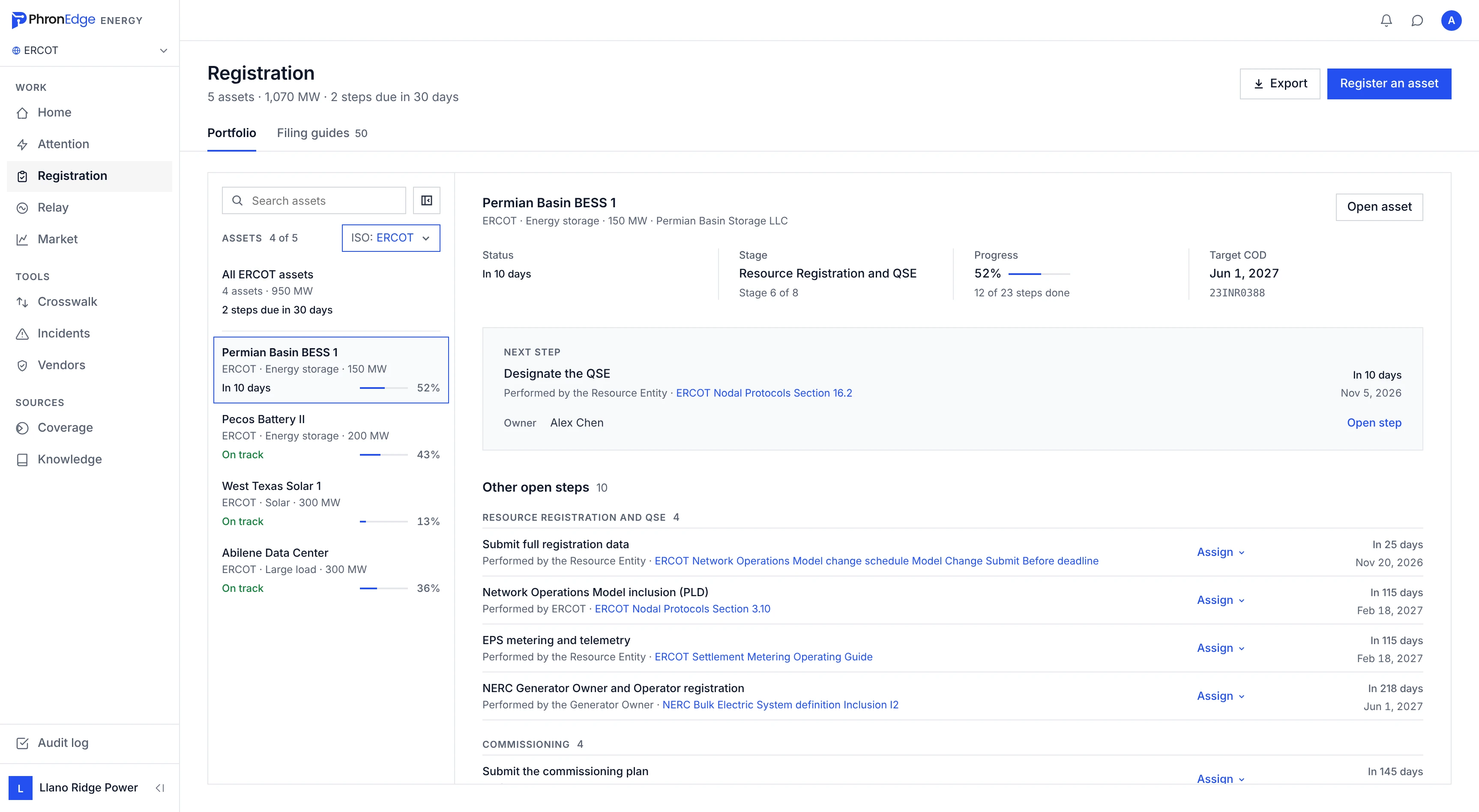The width and height of the screenshot is (1479, 812).
Task: Switch to the Filing guides tab
Action: (321, 133)
